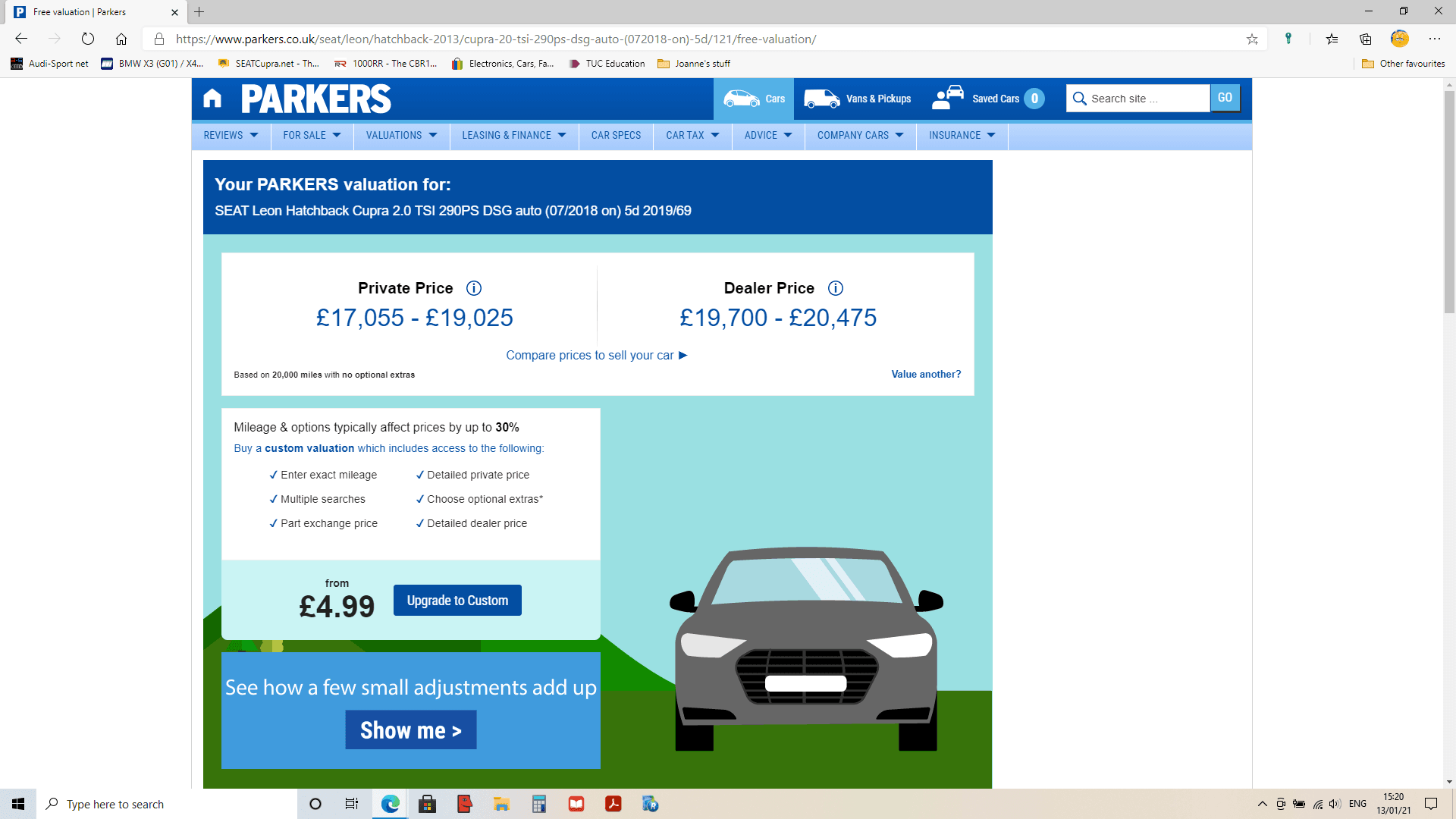Close the Free valuation tab

click(x=174, y=12)
